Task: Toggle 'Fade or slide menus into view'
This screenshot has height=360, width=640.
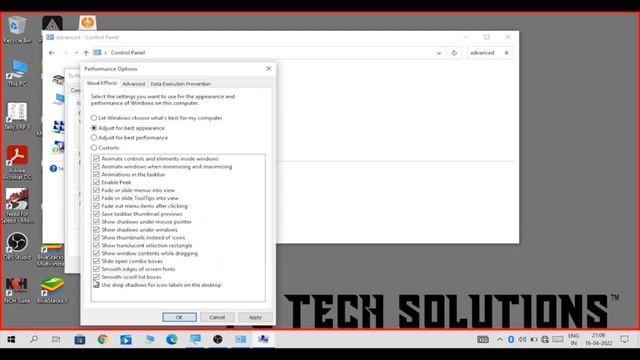Action: 96,190
